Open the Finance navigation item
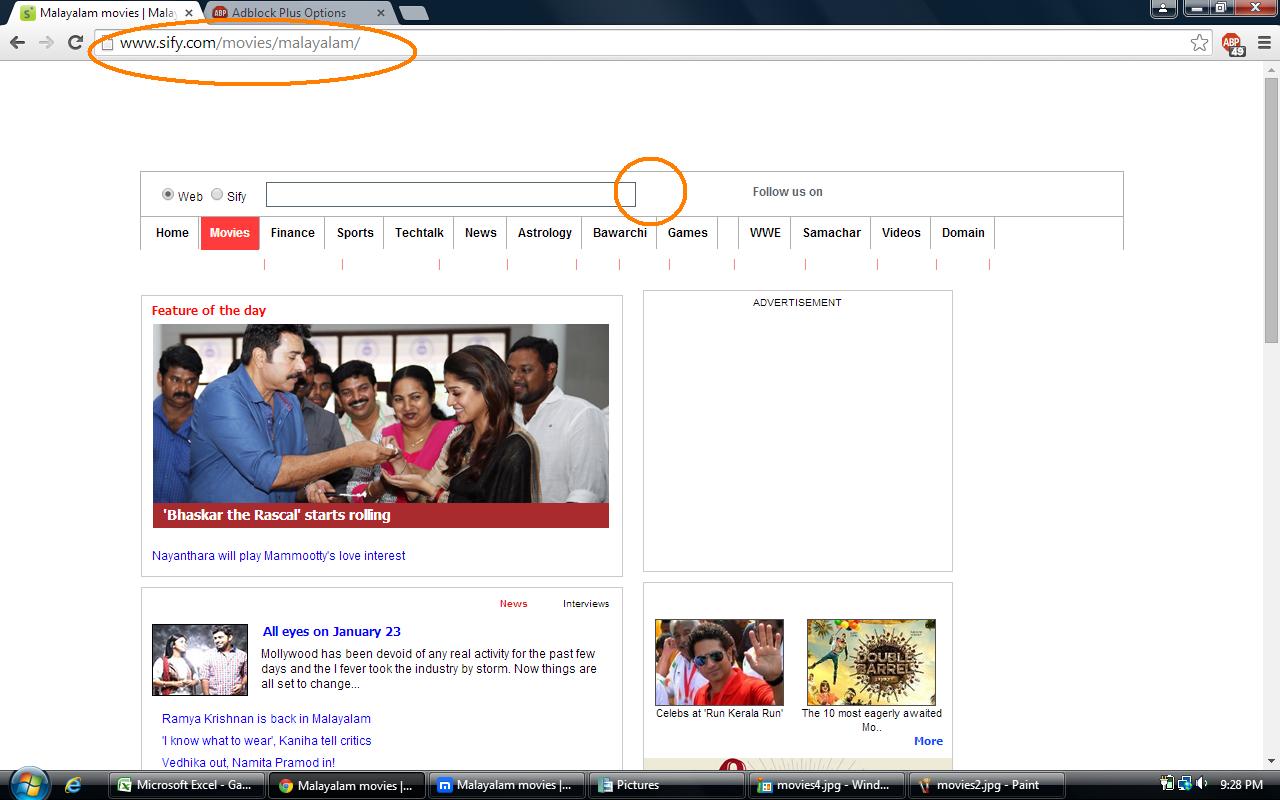1280x800 pixels. [x=293, y=233]
